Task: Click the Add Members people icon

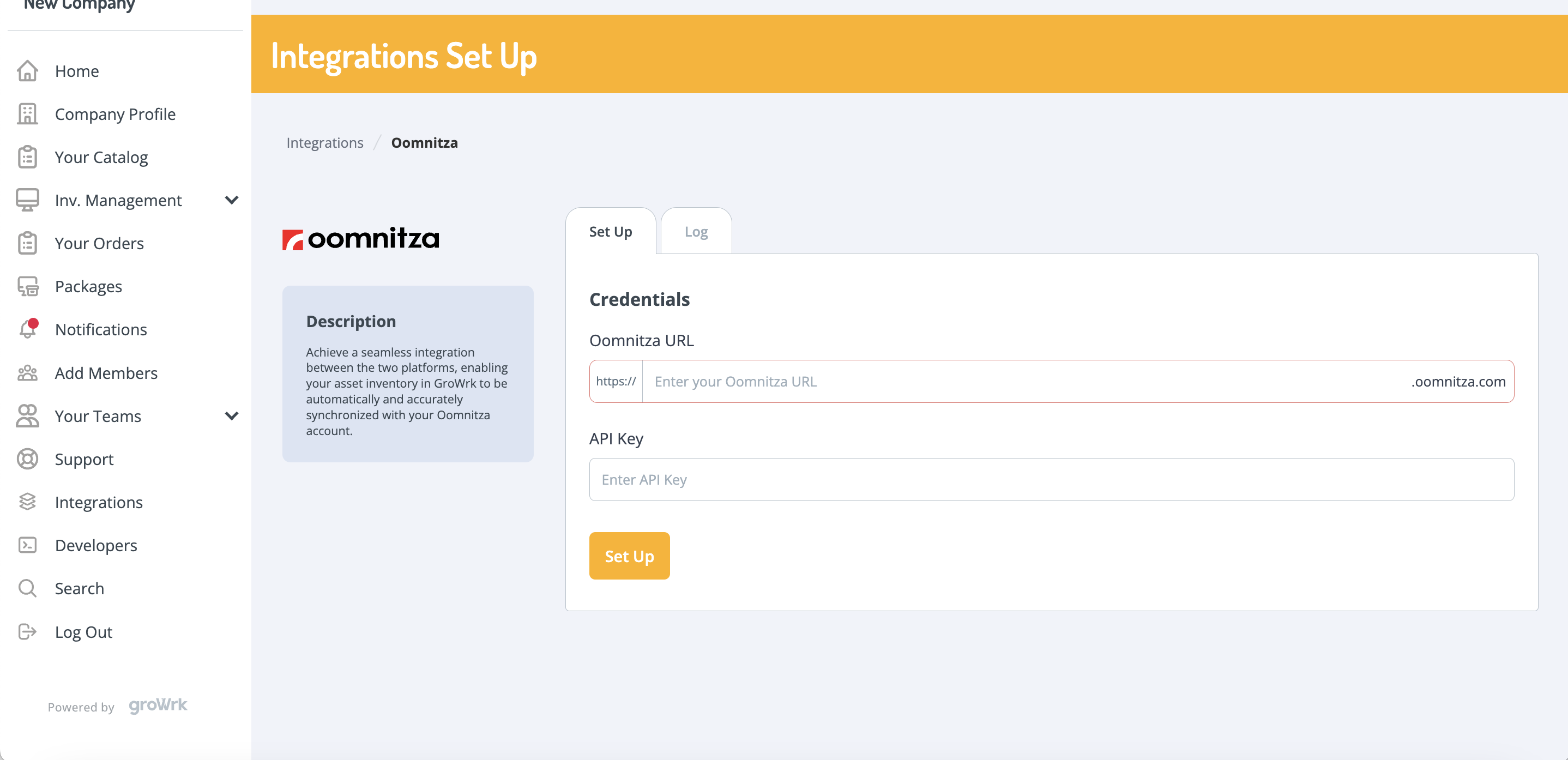Action: tap(27, 373)
